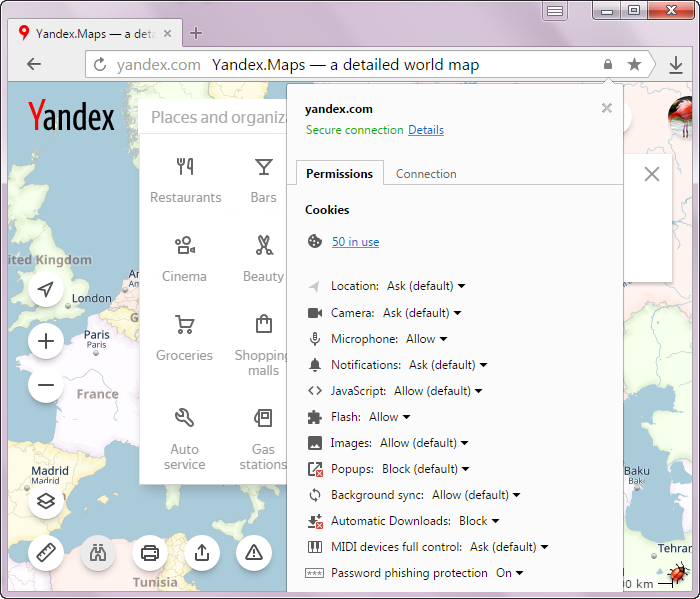Select the Groceries cart icon

(184, 324)
